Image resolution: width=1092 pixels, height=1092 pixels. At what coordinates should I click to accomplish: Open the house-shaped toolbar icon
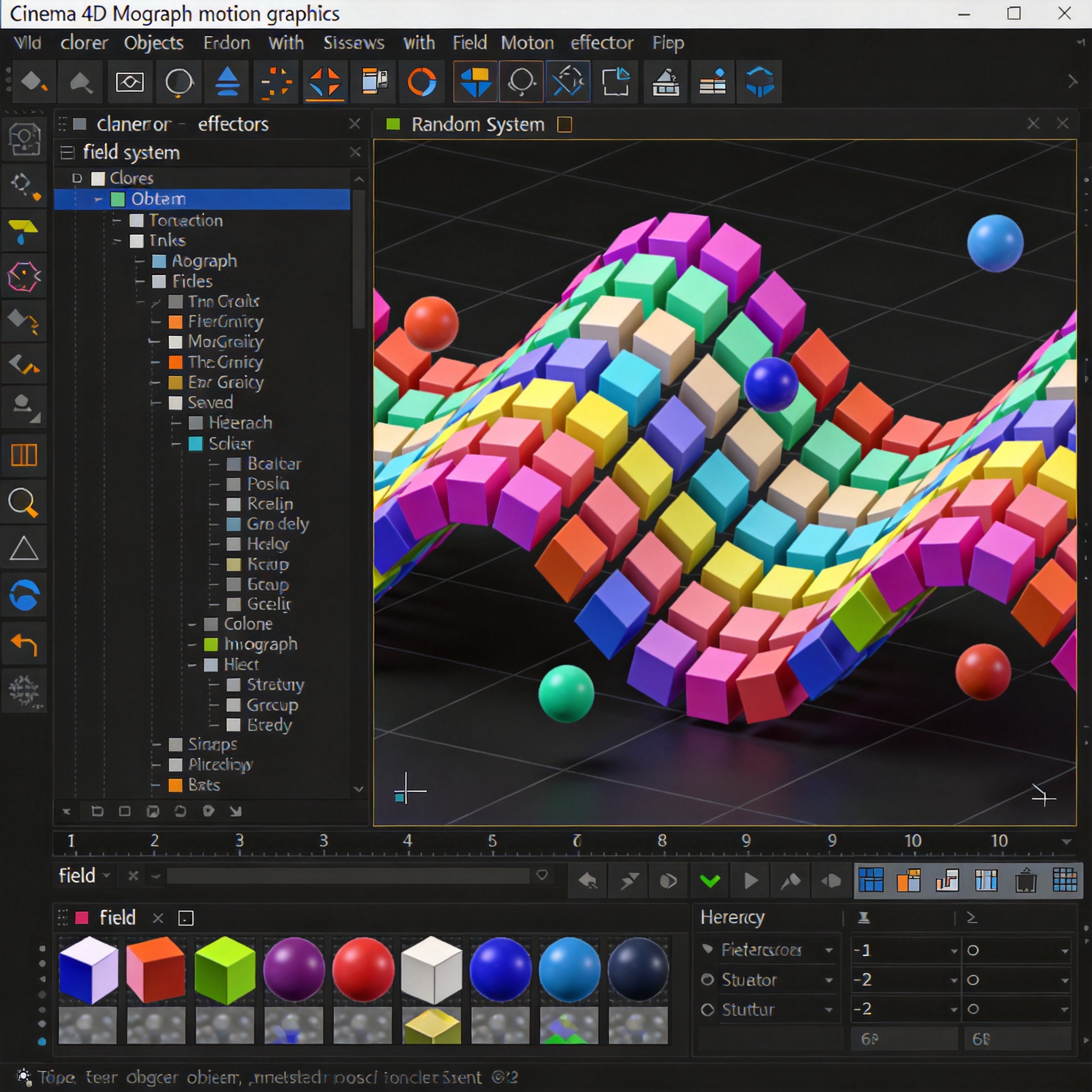click(666, 83)
